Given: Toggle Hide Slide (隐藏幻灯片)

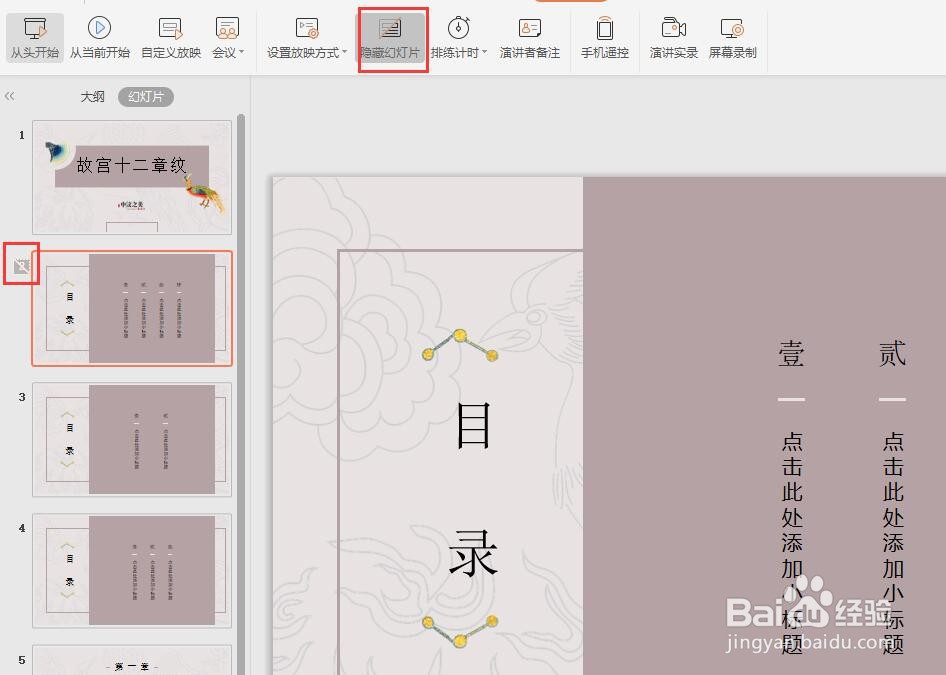Looking at the screenshot, I should tap(391, 39).
